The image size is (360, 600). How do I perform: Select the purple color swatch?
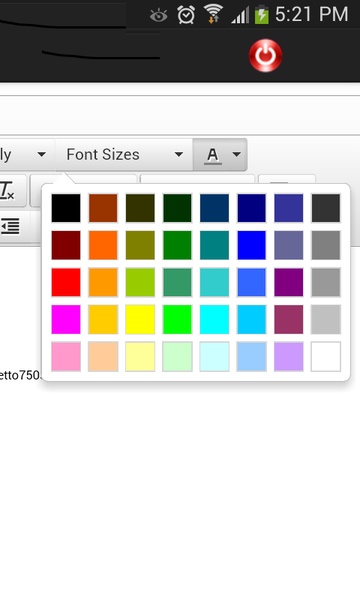288,282
